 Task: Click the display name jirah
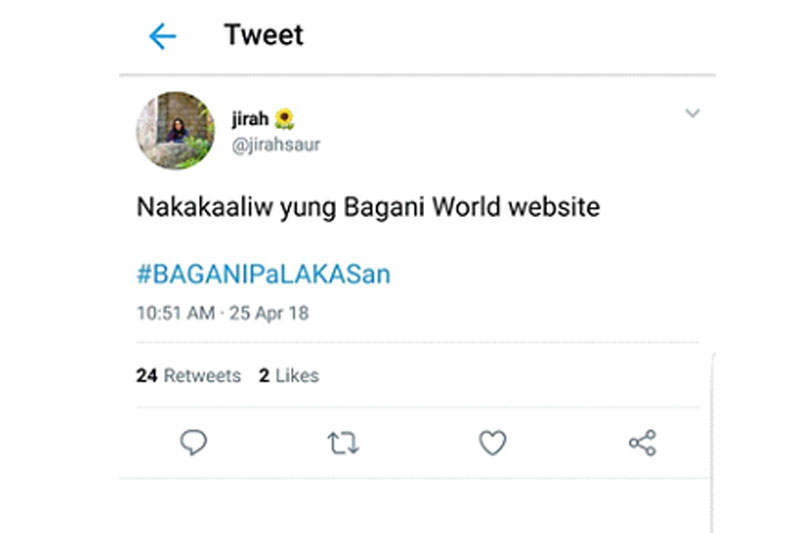(250, 119)
